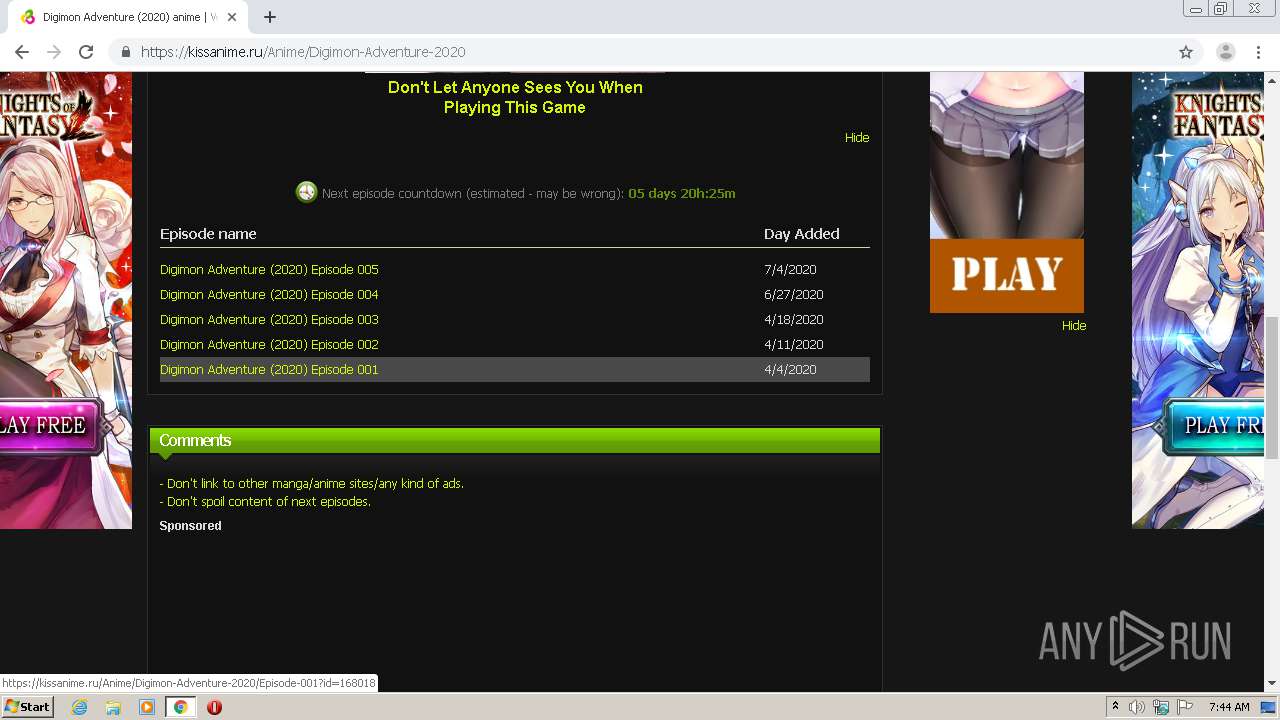Click the 7:44 AM system clock

click(1229, 707)
